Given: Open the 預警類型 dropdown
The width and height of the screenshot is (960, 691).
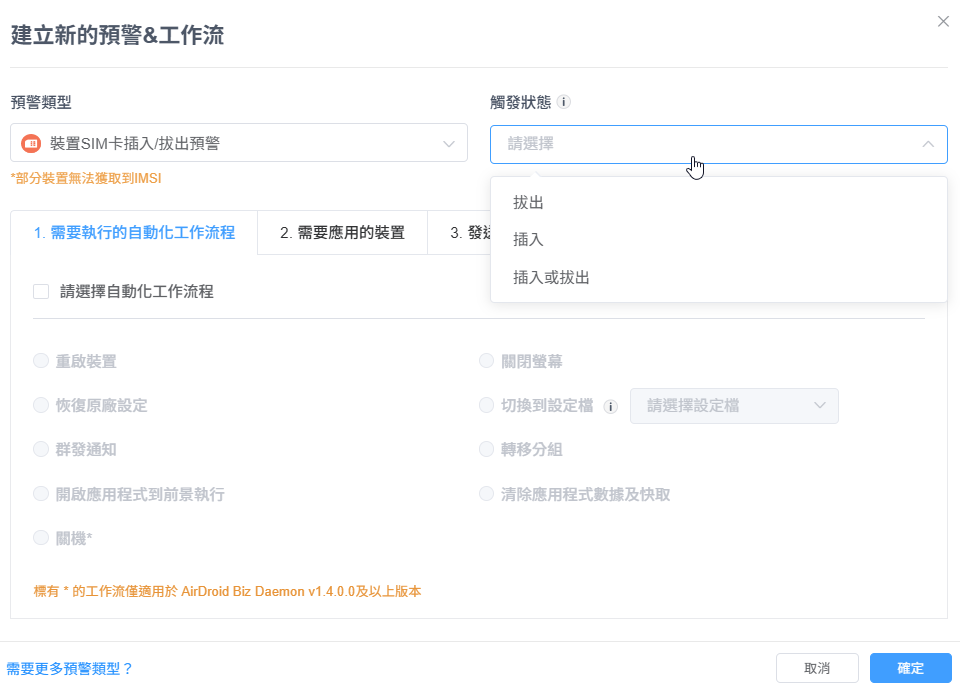Looking at the screenshot, I should [239, 143].
